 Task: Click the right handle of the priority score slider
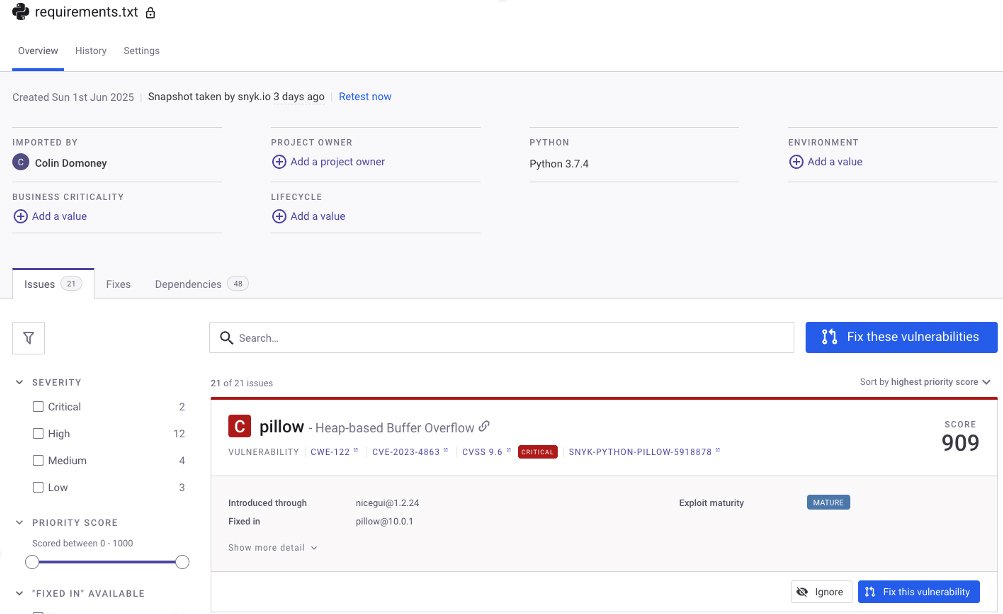point(182,562)
